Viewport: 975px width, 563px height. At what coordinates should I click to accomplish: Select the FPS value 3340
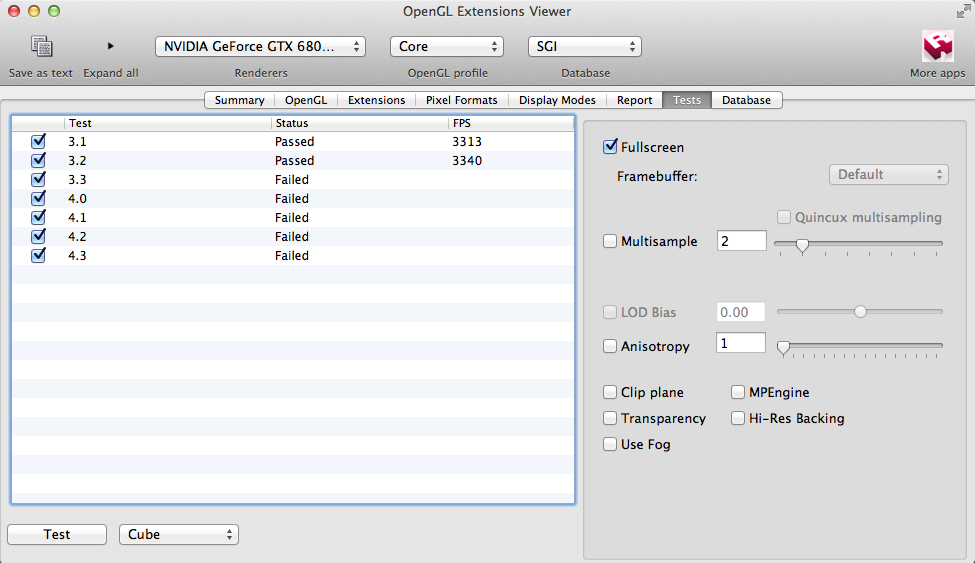point(467,161)
